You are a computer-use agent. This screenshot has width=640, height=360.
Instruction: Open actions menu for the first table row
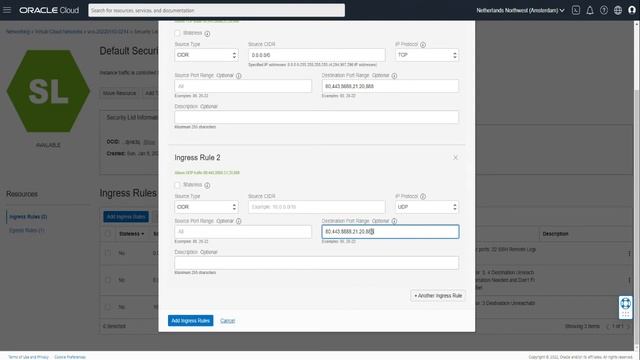[629, 253]
